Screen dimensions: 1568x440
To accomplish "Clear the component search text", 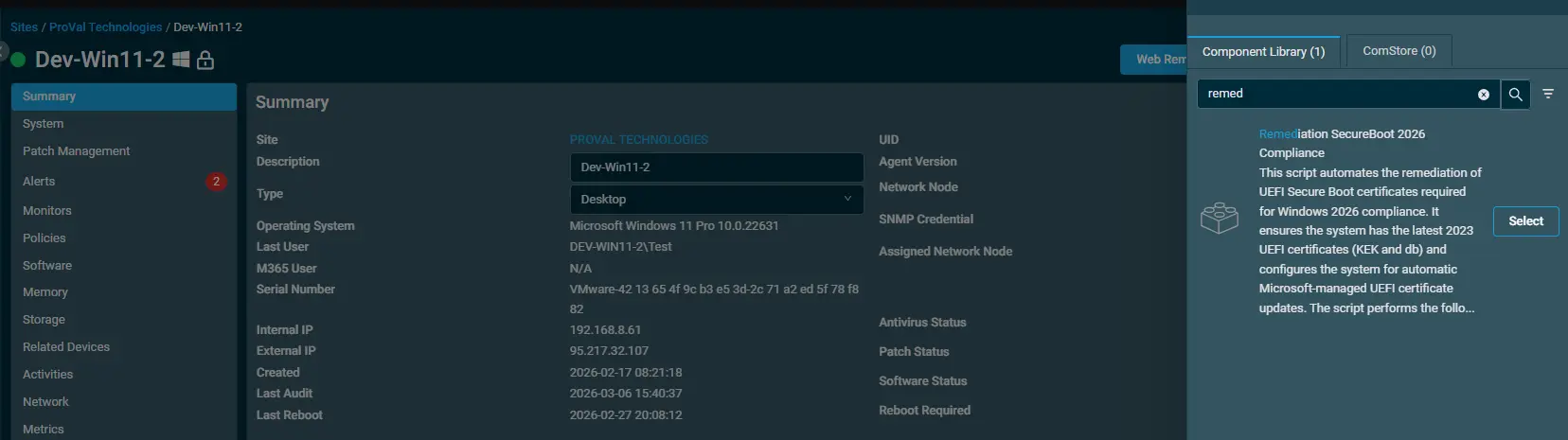I will click(1484, 95).
